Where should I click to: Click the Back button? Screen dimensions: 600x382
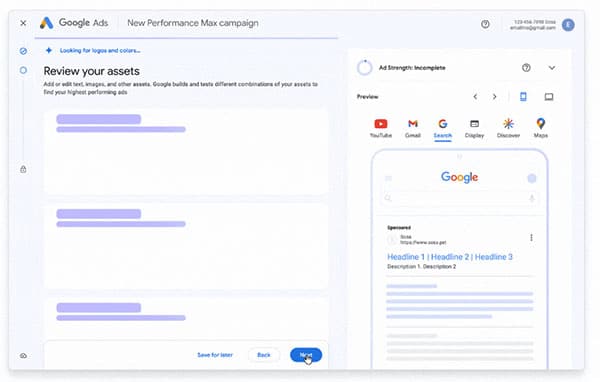pos(264,355)
